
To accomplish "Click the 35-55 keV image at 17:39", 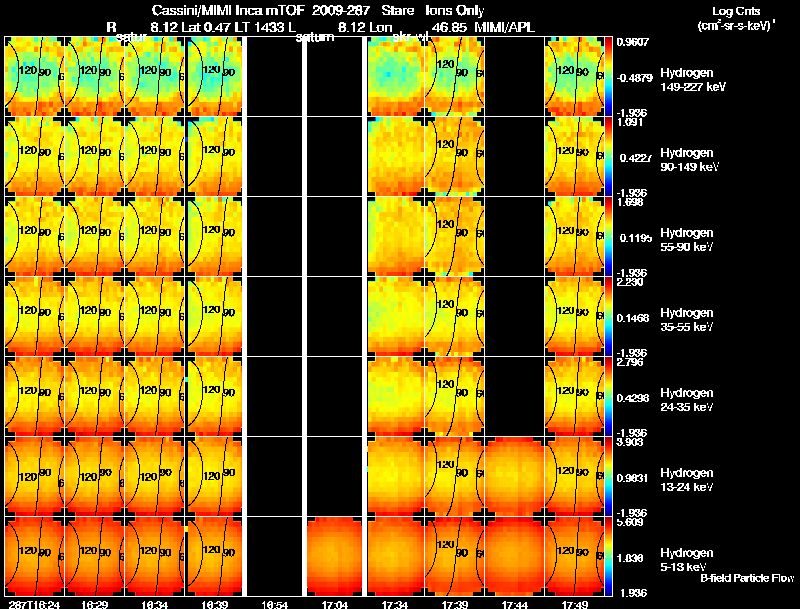I will coord(455,317).
